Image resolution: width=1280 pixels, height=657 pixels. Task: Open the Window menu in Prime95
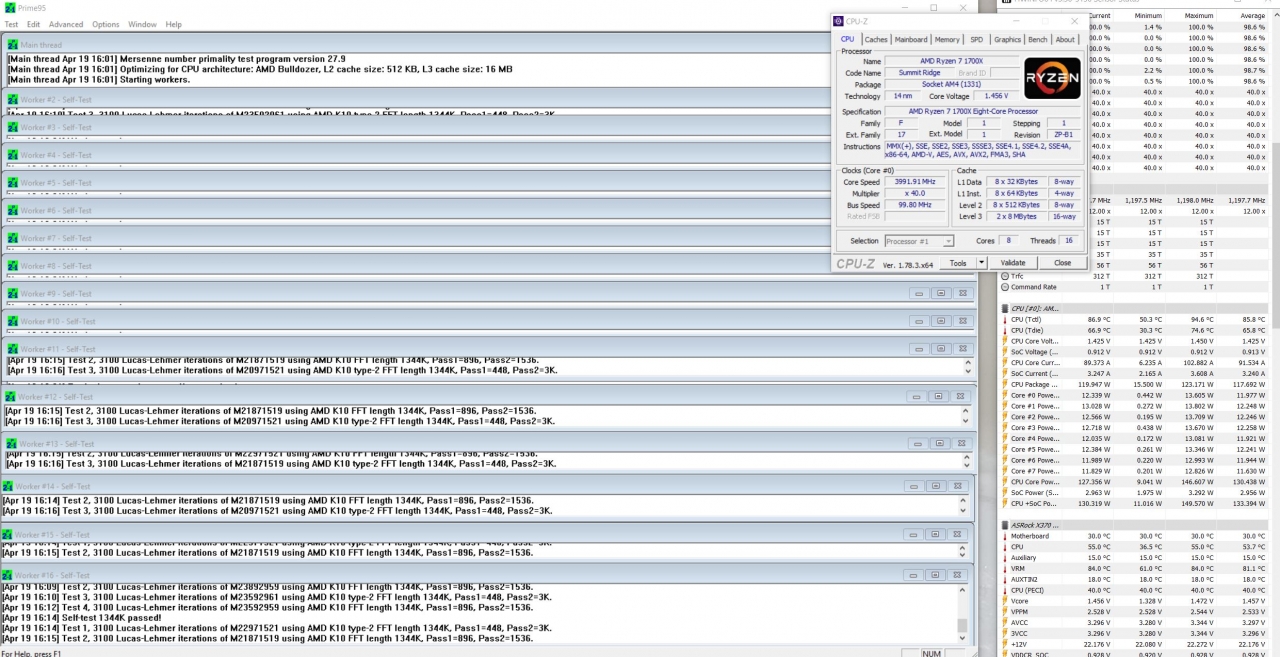[142, 24]
